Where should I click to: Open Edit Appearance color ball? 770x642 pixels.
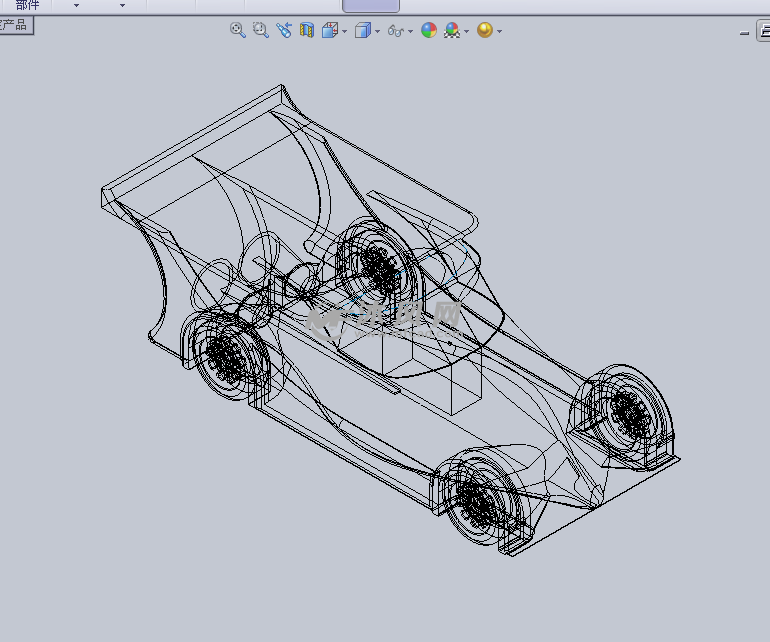(x=429, y=30)
